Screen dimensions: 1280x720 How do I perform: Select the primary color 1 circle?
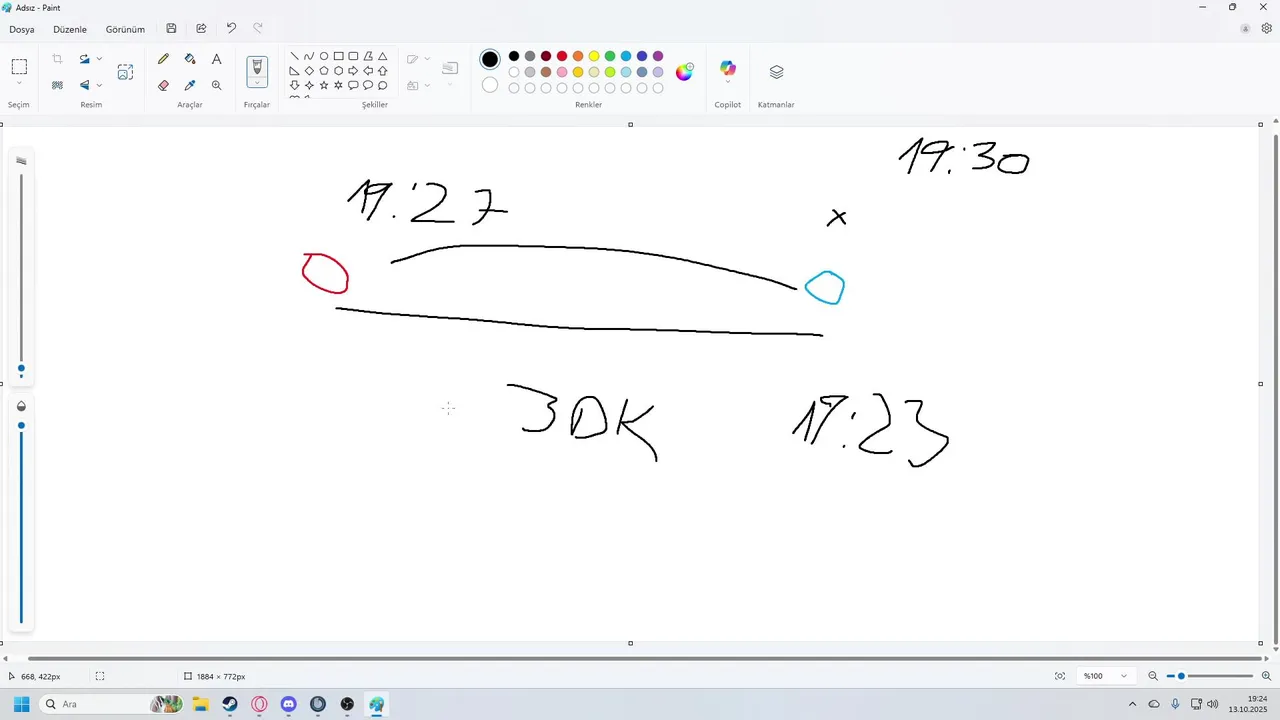point(490,60)
